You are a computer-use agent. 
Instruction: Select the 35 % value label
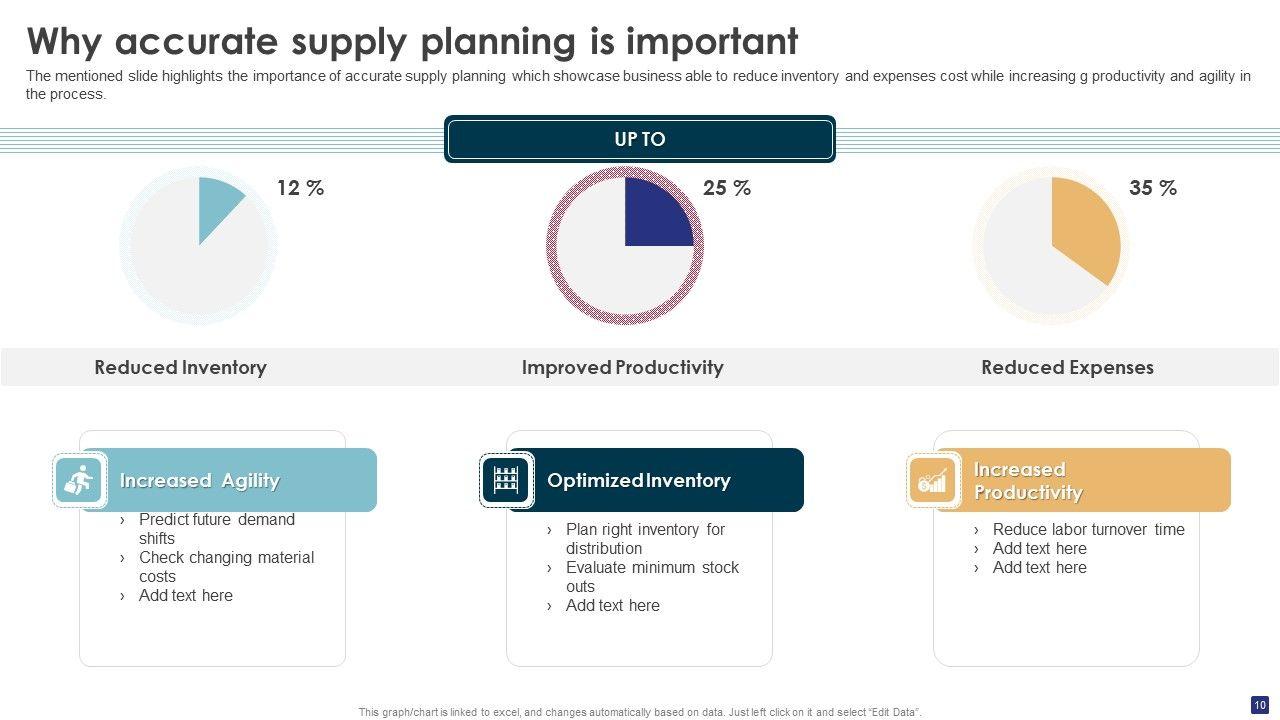[x=1153, y=188]
